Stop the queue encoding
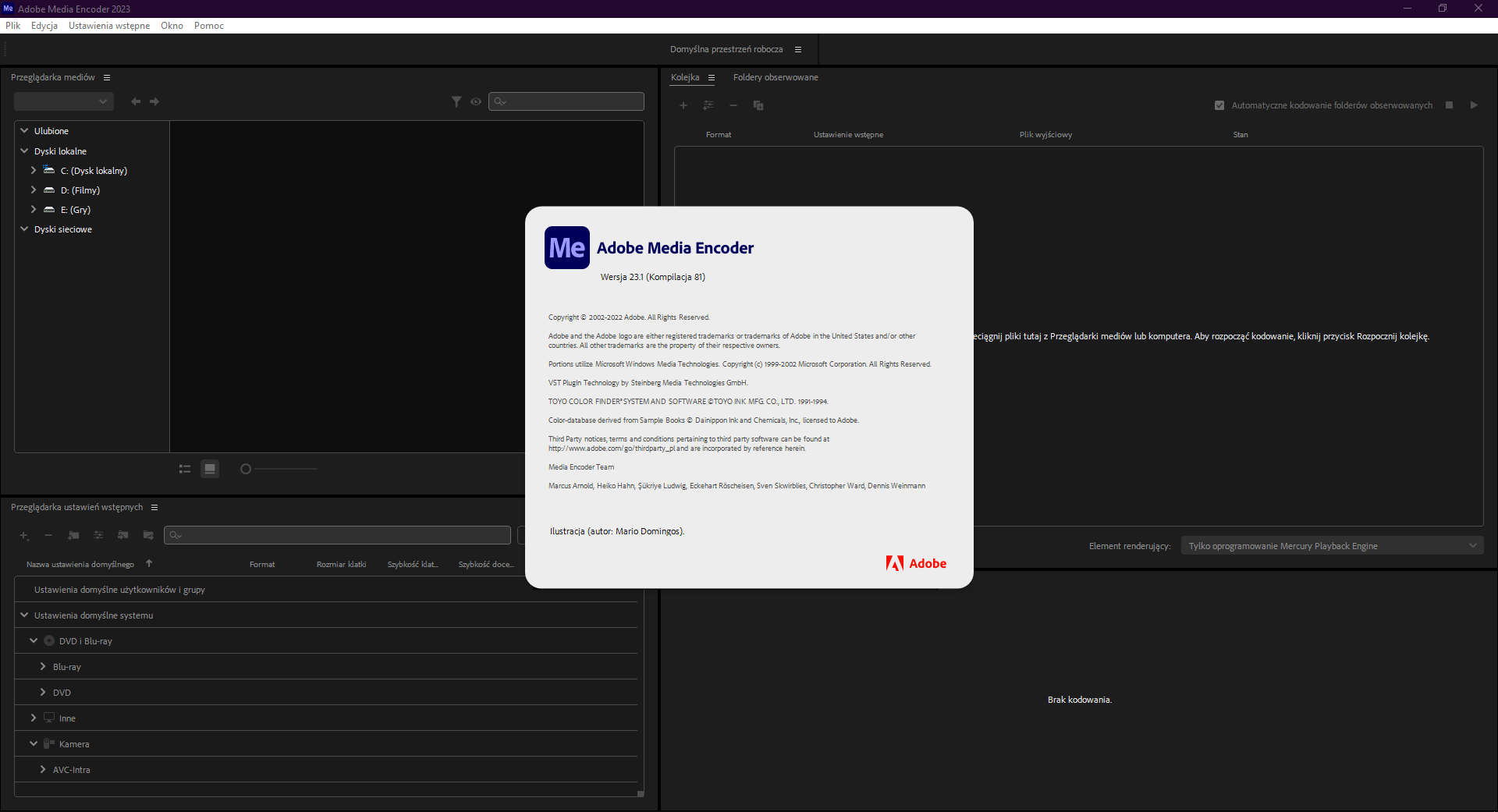Image resolution: width=1498 pixels, height=812 pixels. point(1449,105)
